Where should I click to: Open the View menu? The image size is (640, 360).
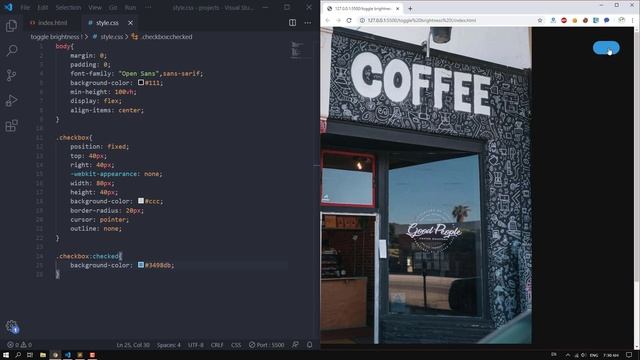[95, 7]
